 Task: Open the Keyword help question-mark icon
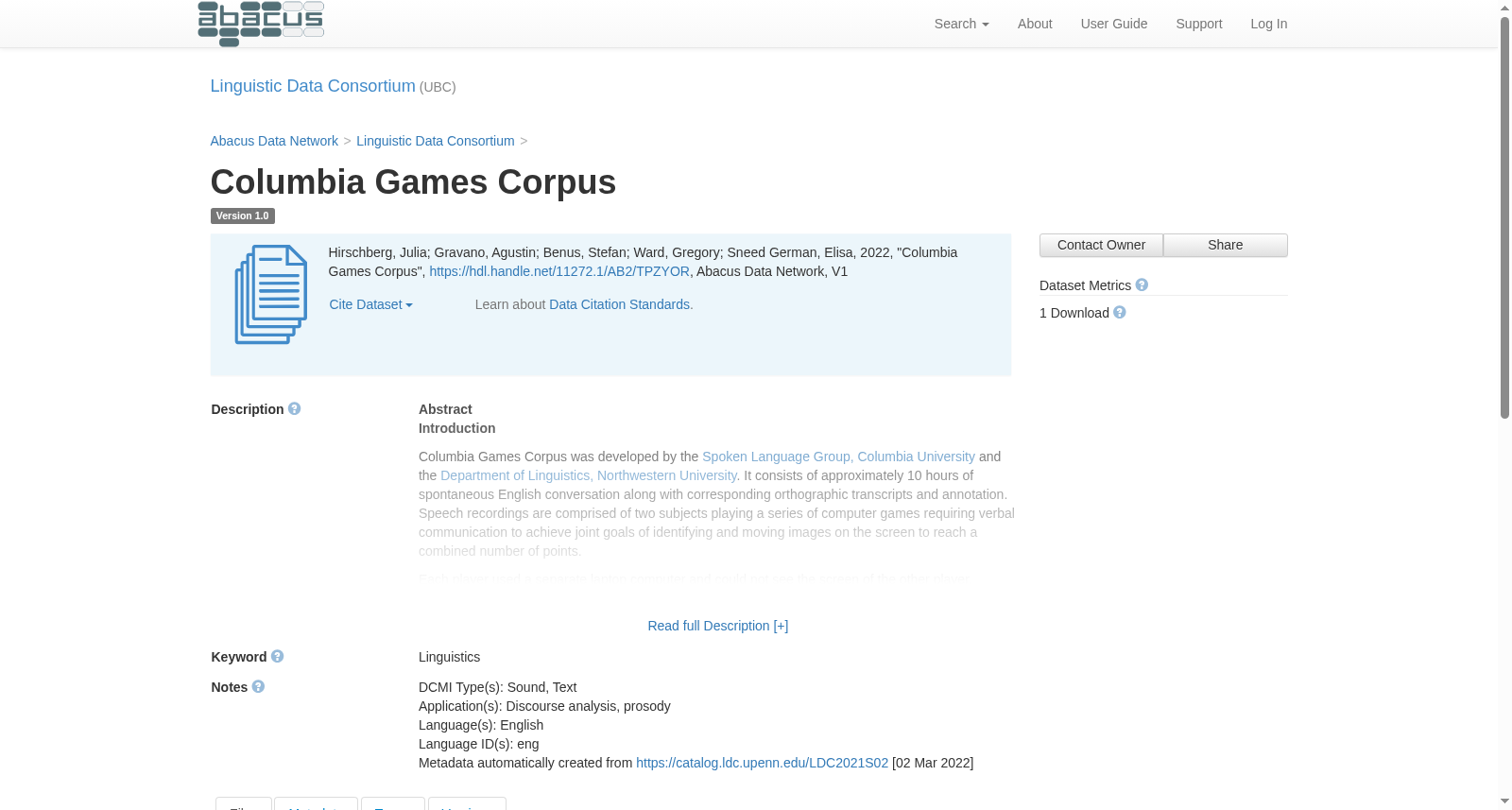(278, 656)
